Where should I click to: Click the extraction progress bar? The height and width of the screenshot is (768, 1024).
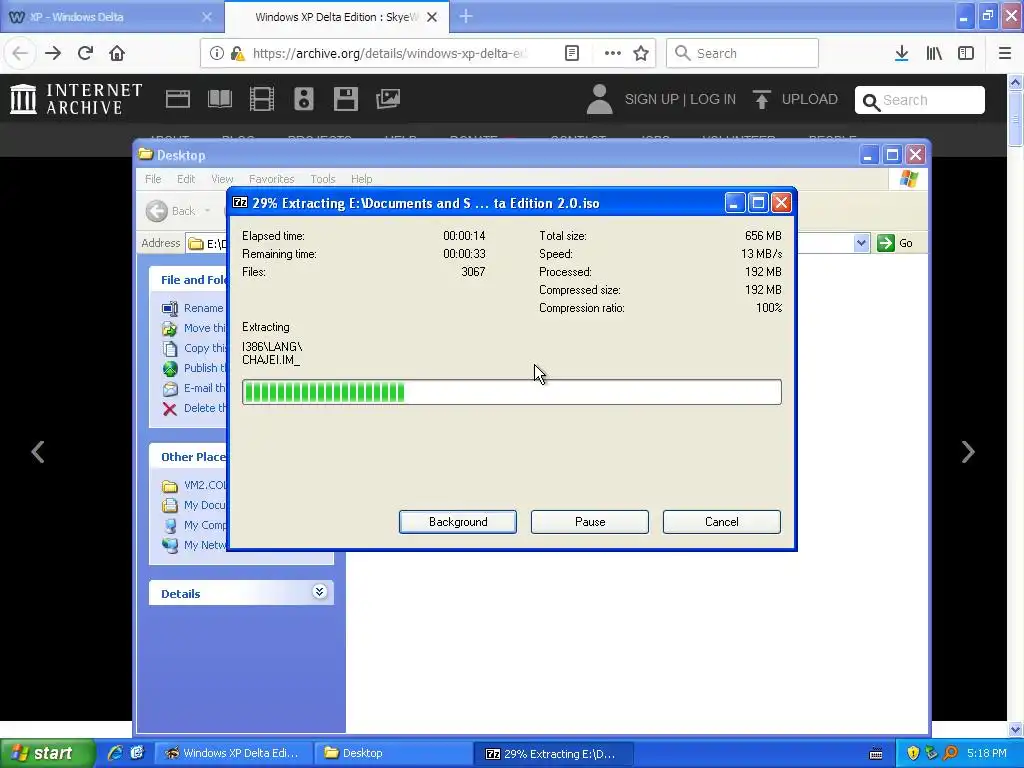511,392
